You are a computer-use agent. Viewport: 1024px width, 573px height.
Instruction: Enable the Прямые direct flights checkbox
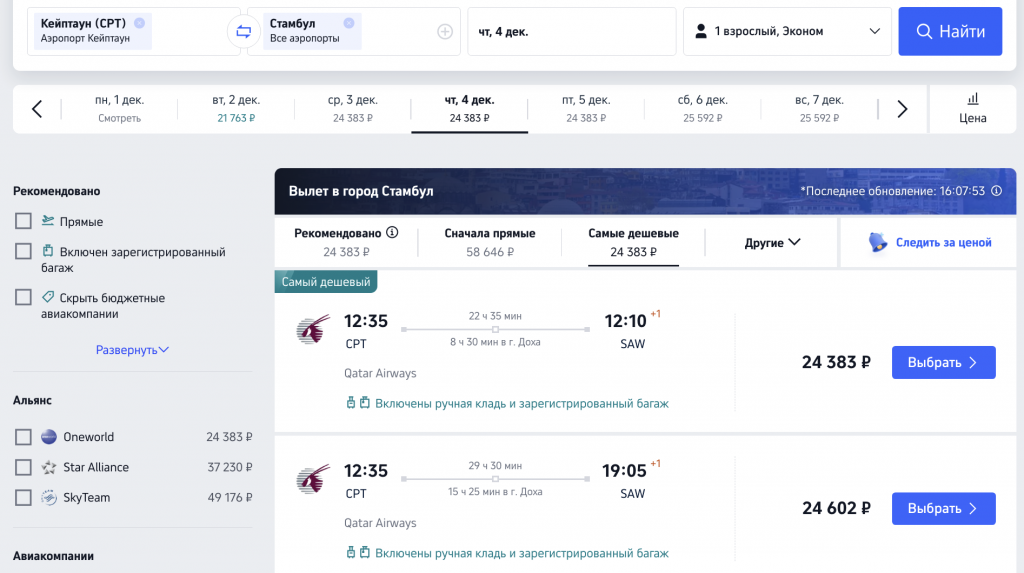coord(24,221)
